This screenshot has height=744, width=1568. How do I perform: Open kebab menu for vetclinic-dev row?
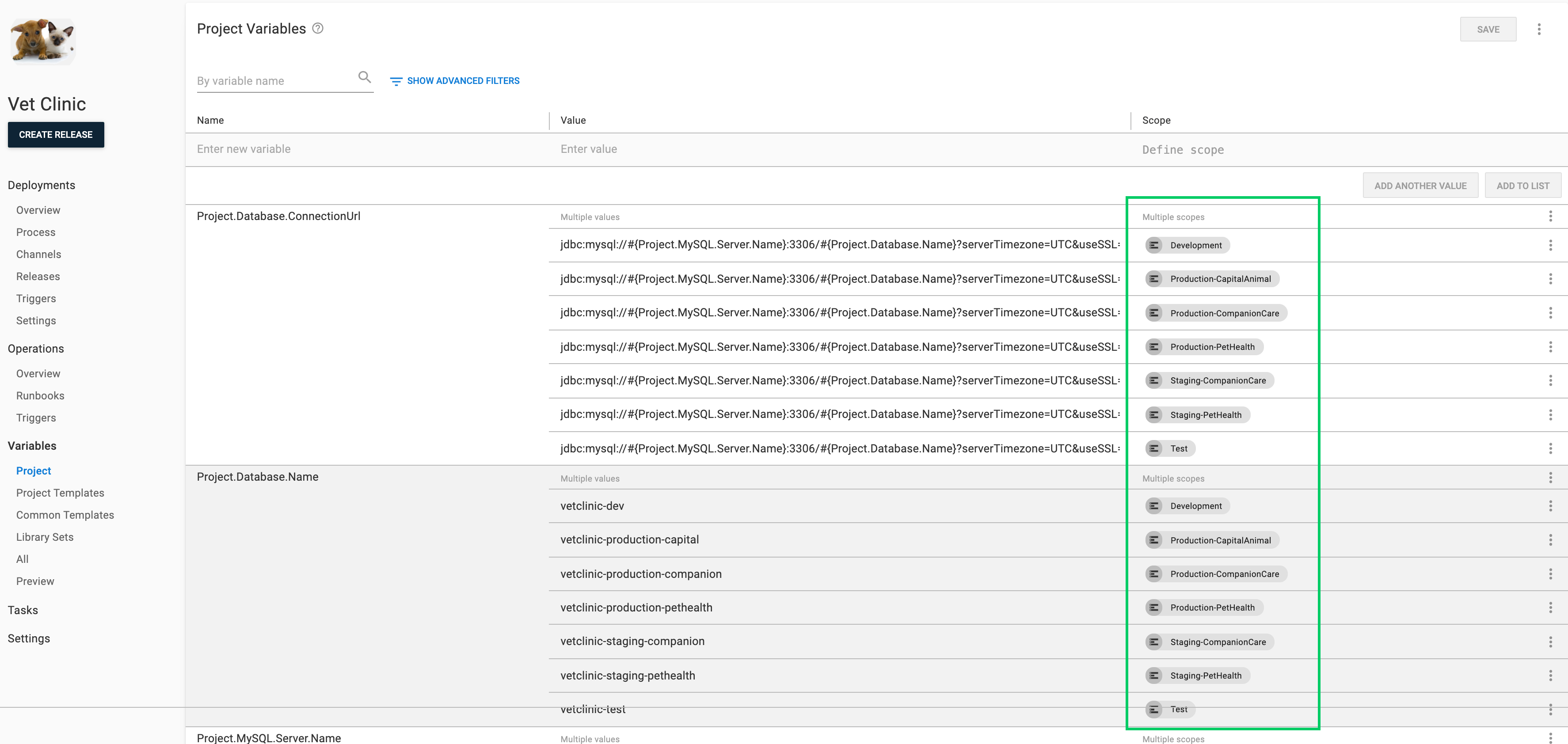[x=1550, y=506]
